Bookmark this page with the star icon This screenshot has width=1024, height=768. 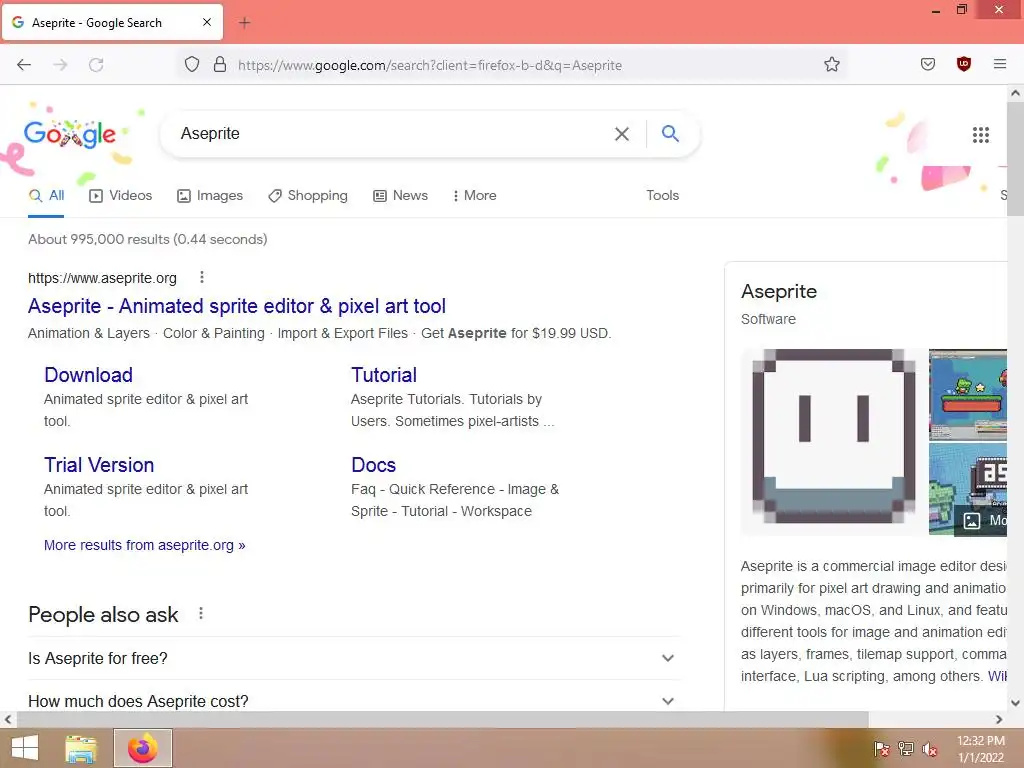[x=831, y=64]
